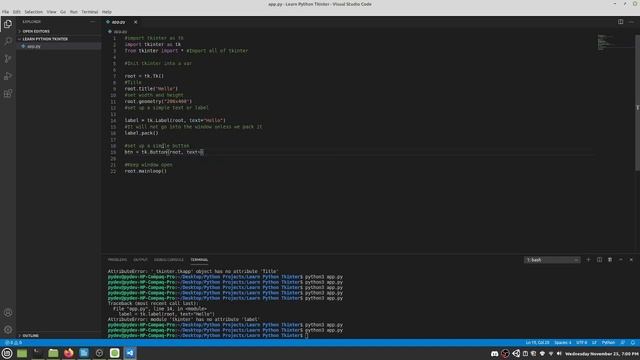Viewport: 640px width, 360px height.
Task: Select the app.py editor tab
Action: pyautogui.click(x=118, y=22)
